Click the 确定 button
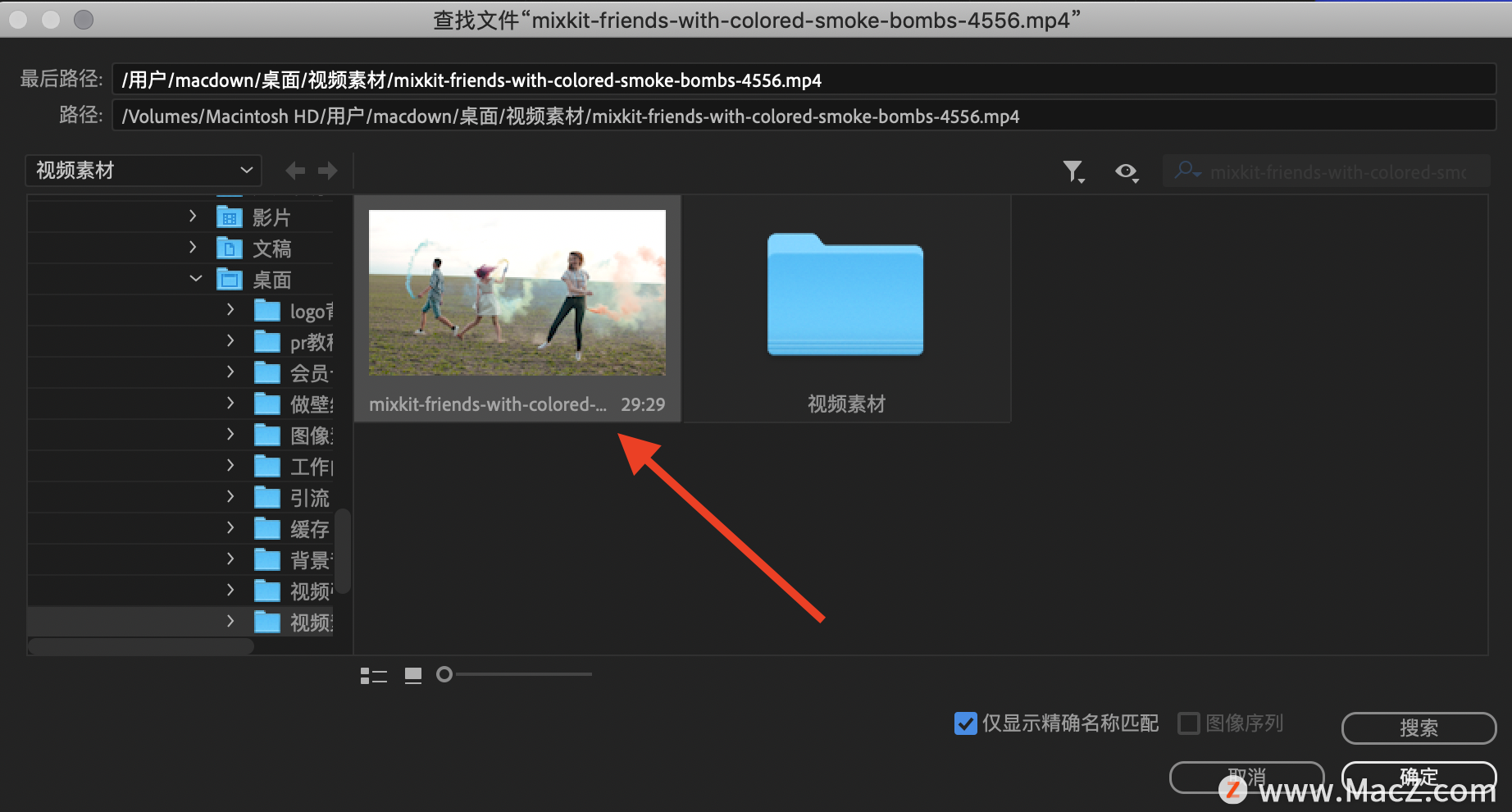The height and width of the screenshot is (812, 1512). point(1419,776)
